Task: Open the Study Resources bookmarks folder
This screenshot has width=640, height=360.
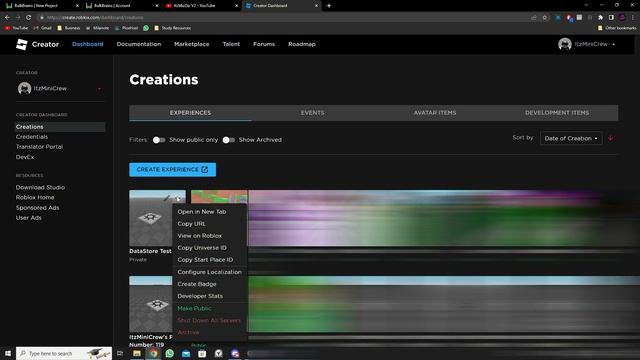Action: point(172,28)
